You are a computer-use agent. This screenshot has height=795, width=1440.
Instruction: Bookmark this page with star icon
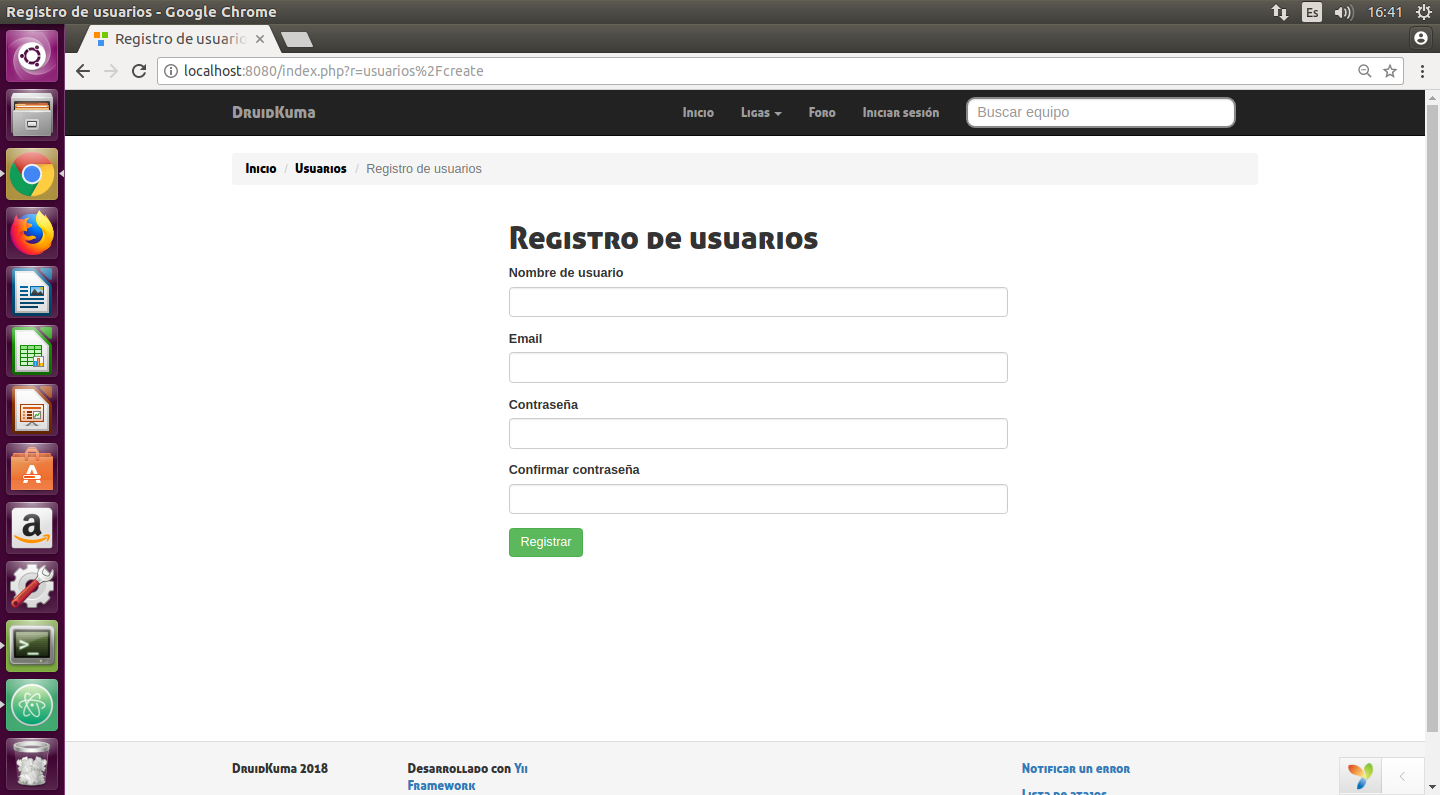pos(1390,71)
